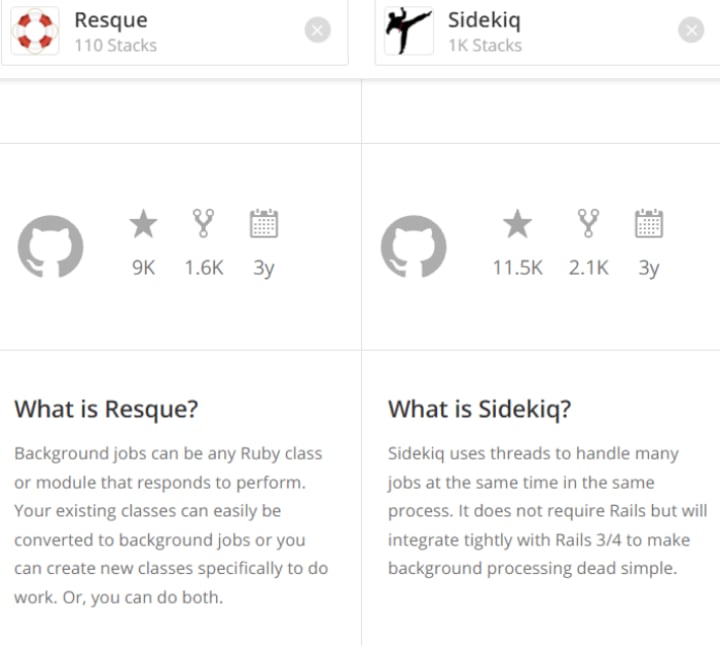Click Resque's calendar last-updated icon
This screenshot has width=720, height=646.
tap(264, 224)
